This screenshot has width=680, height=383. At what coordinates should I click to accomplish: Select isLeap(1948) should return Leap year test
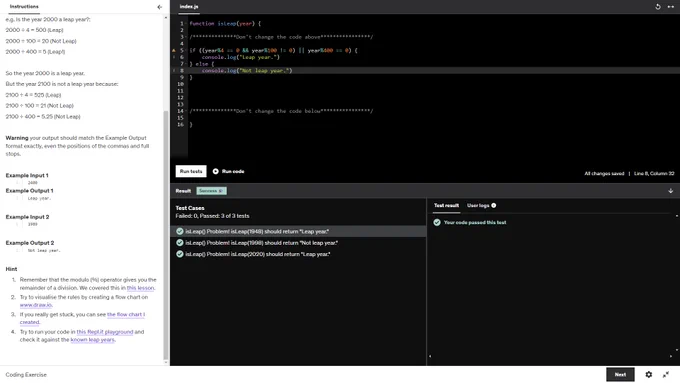coord(298,232)
